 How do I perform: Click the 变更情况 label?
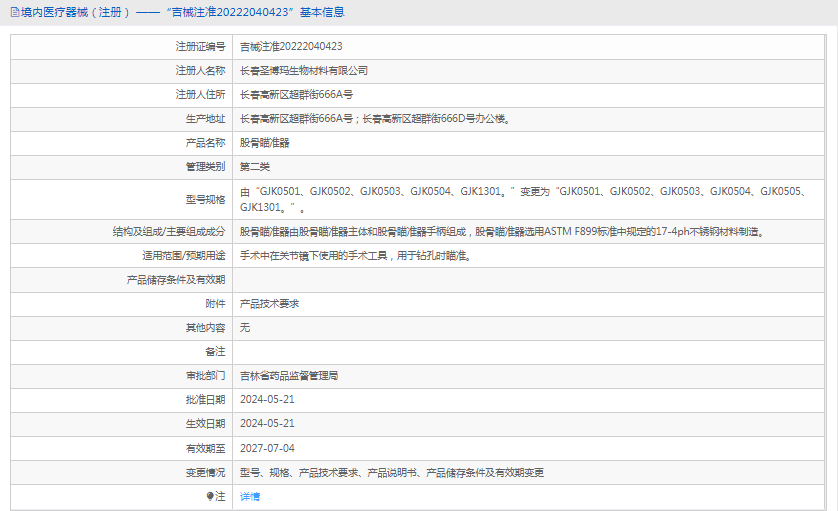pos(205,473)
